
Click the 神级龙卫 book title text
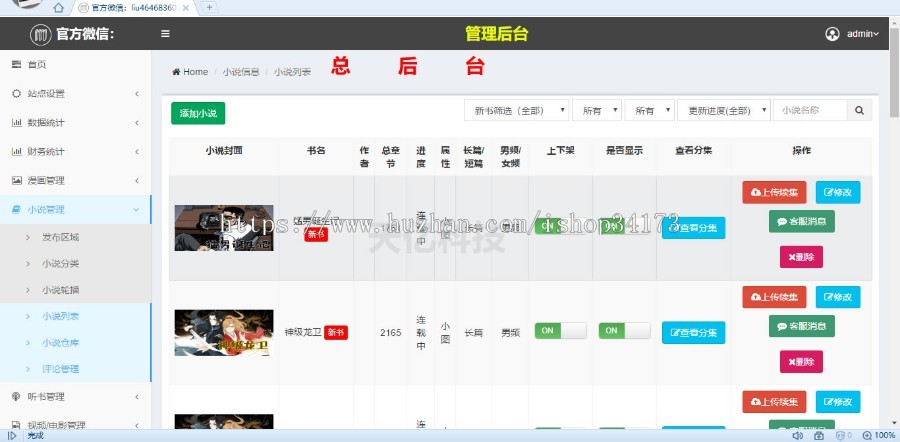(303, 332)
